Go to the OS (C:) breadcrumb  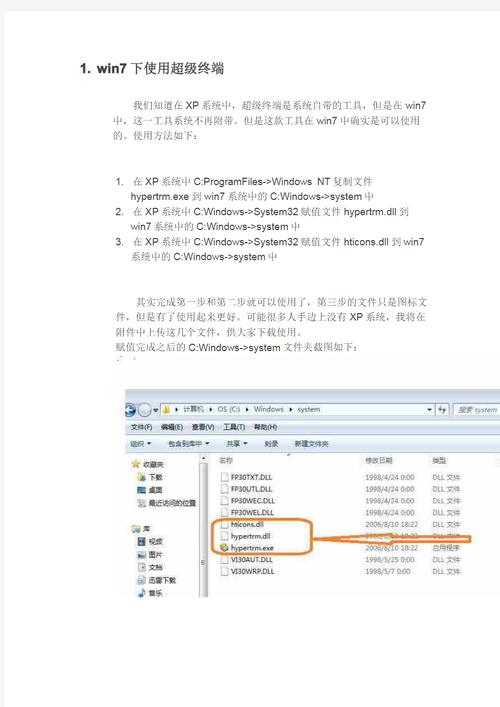coord(229,409)
